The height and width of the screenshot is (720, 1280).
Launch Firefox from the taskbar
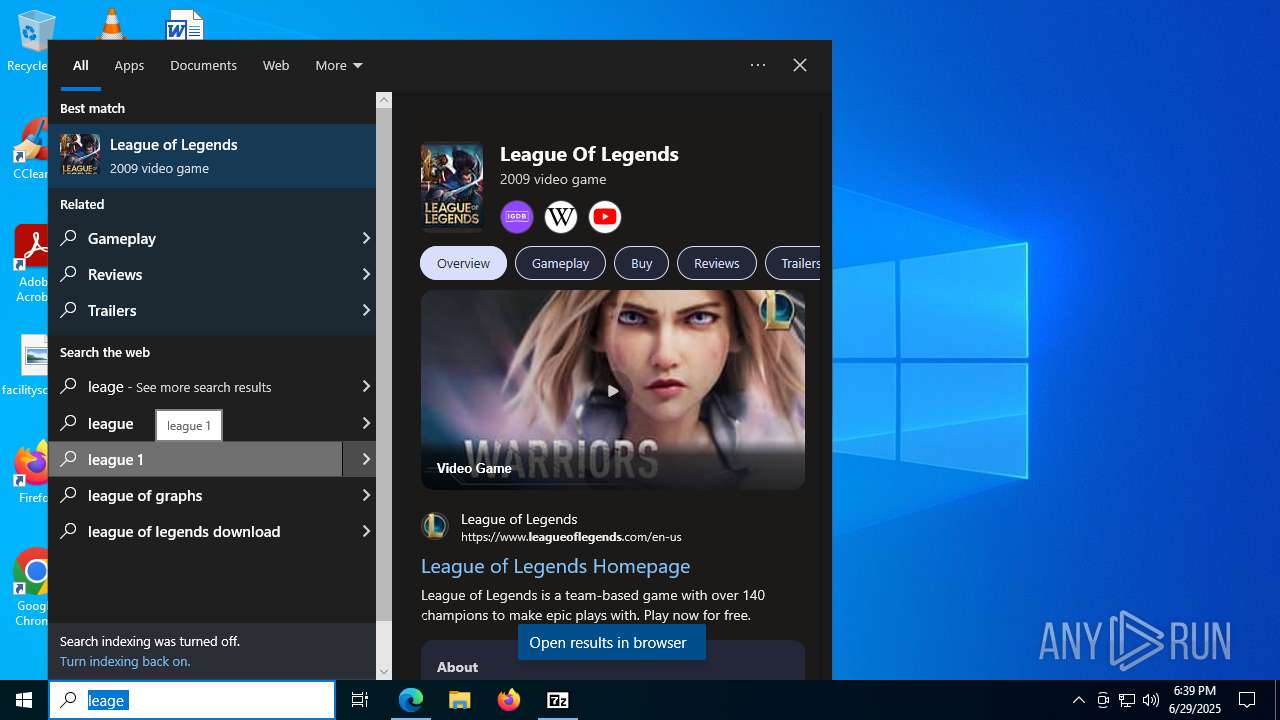click(x=509, y=700)
